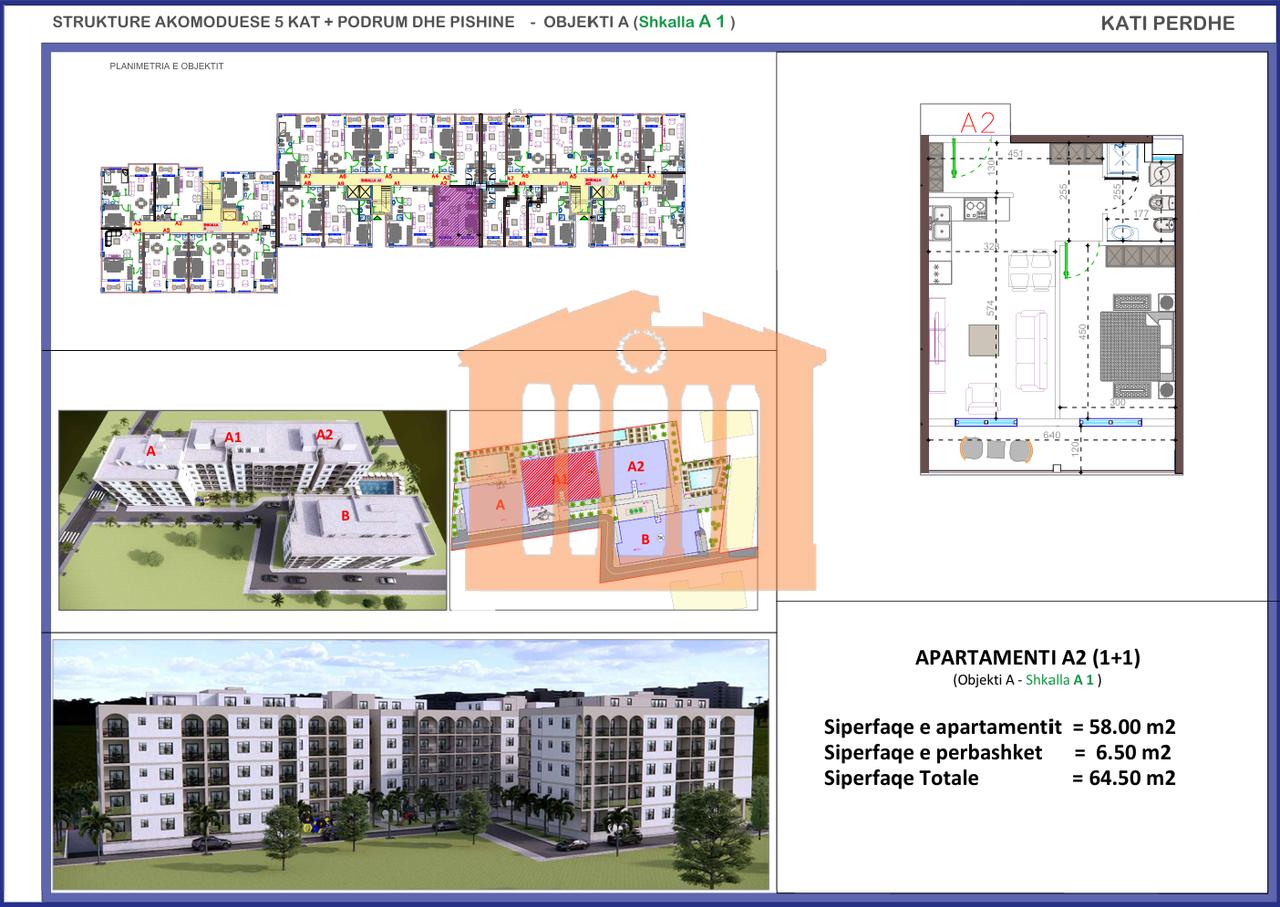Viewport: 1280px width, 907px height.
Task: Click the swimming pool in the aerial render
Action: (381, 489)
